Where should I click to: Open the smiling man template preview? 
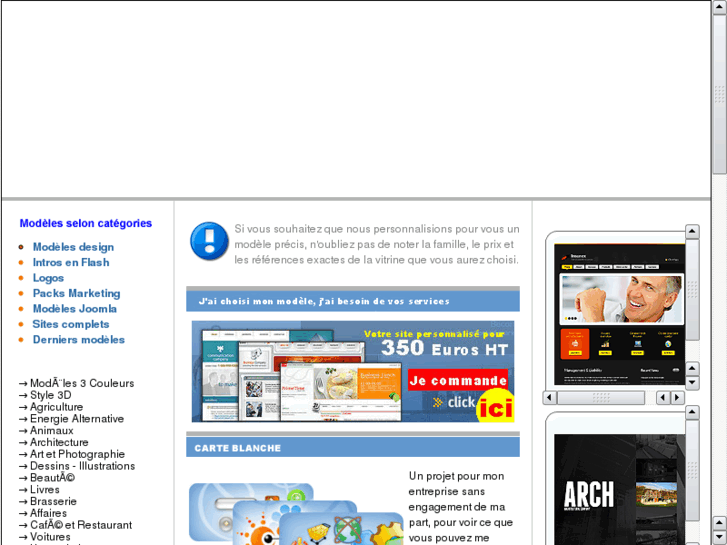pos(619,314)
